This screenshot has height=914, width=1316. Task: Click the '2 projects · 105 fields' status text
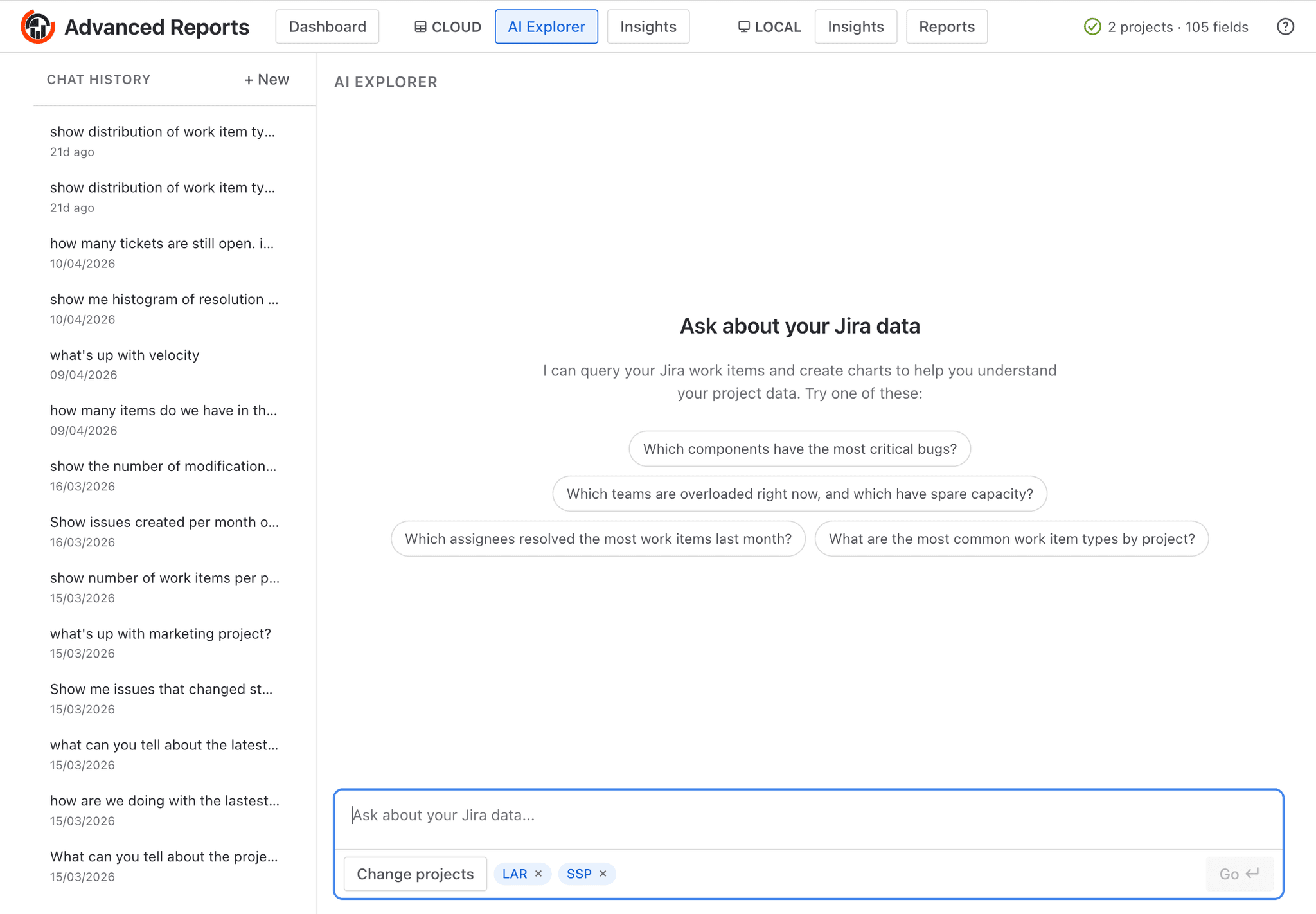1178,27
